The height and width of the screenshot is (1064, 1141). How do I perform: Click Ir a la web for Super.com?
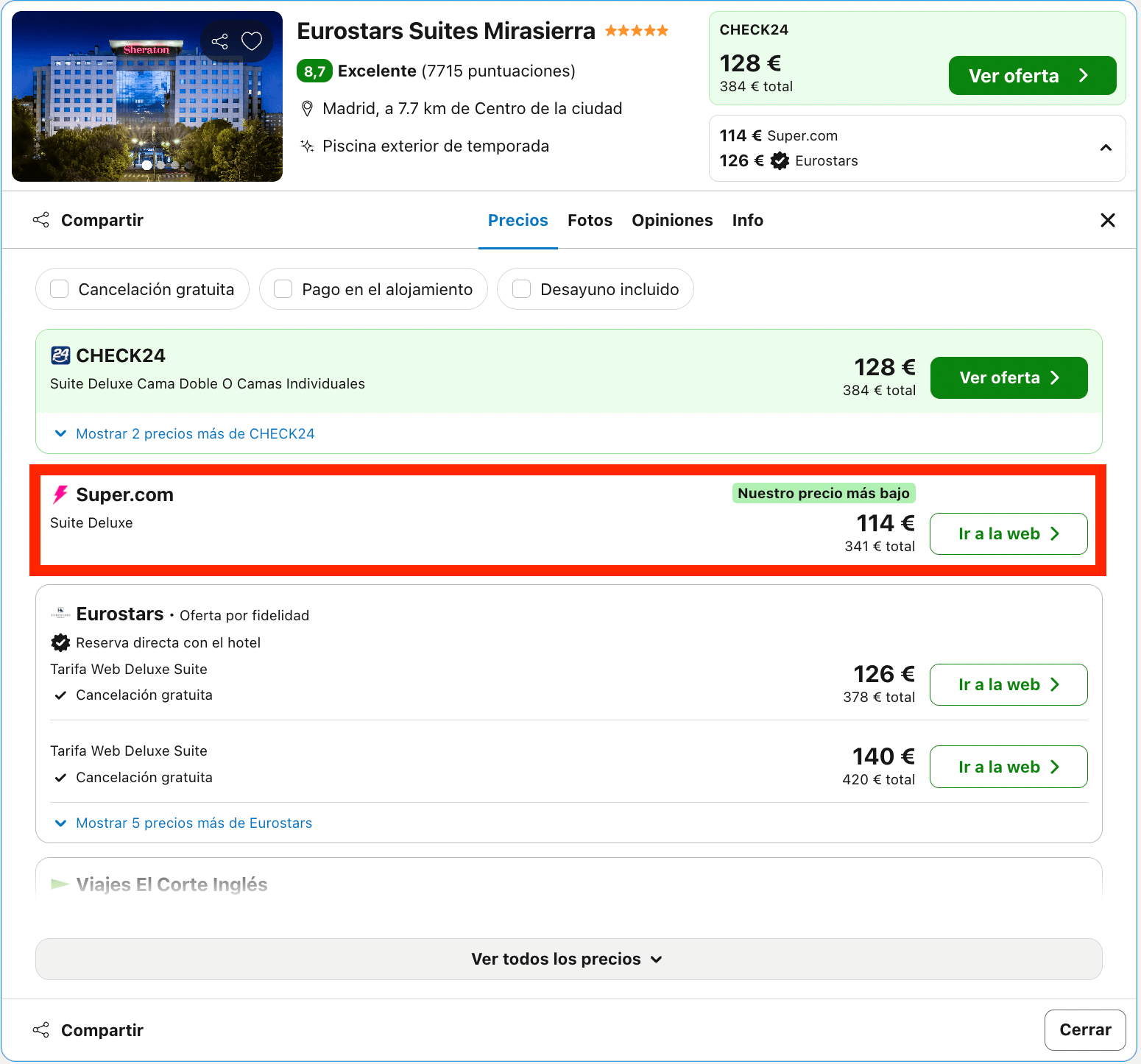pyautogui.click(x=1009, y=533)
